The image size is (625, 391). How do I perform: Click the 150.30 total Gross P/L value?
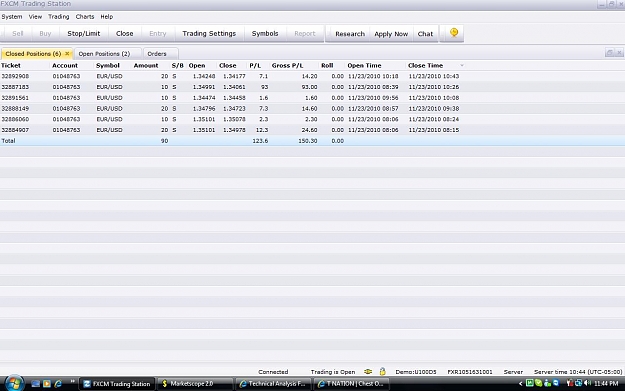308,141
